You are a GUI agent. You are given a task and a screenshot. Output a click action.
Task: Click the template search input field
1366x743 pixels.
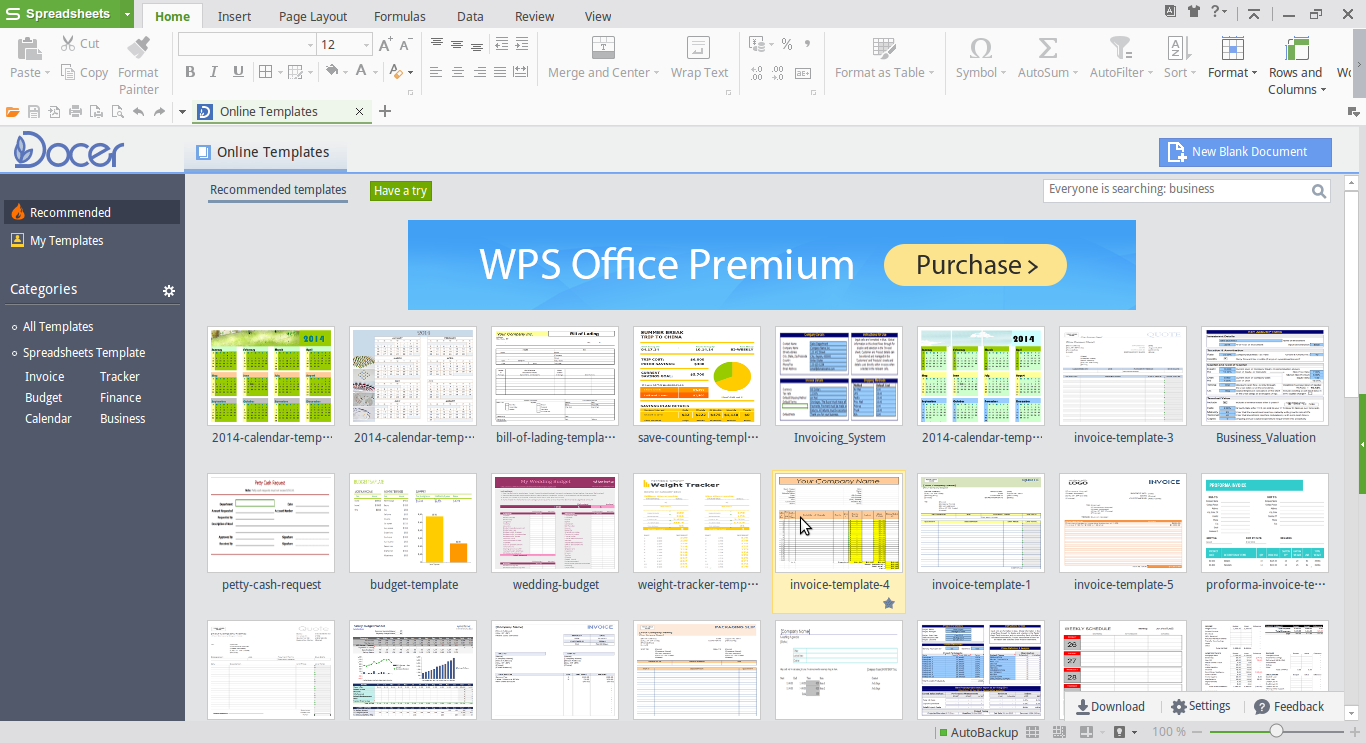(x=1176, y=190)
